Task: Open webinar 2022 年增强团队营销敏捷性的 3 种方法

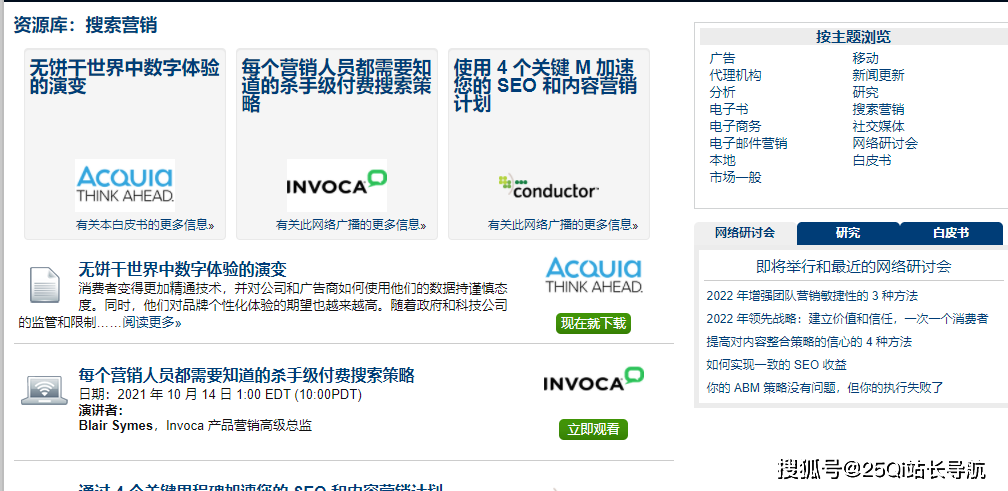Action: click(x=812, y=296)
